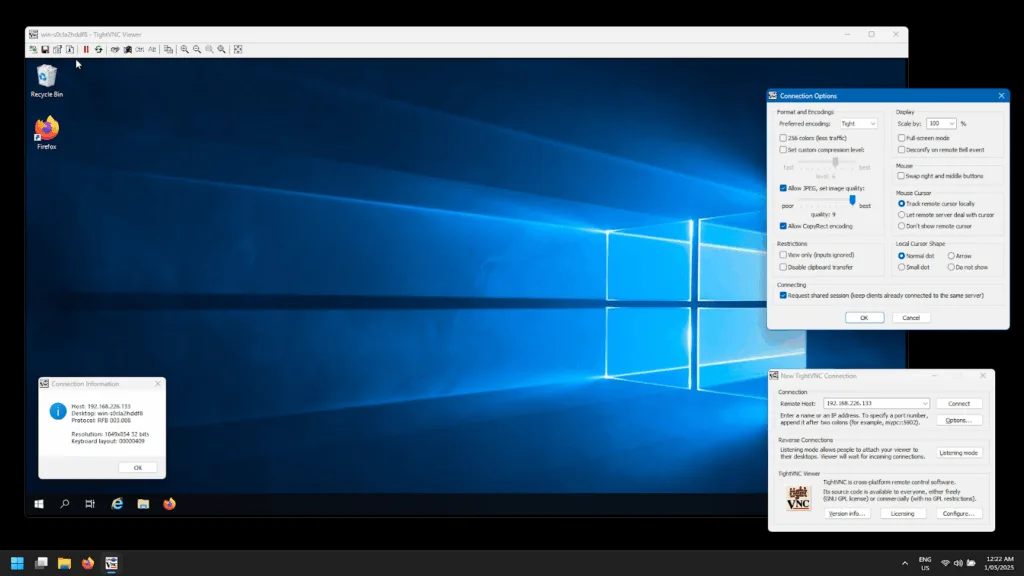Image resolution: width=1024 pixels, height=576 pixels.
Task: Click Connect in New TightVNC Connection
Action: pyautogui.click(x=959, y=404)
